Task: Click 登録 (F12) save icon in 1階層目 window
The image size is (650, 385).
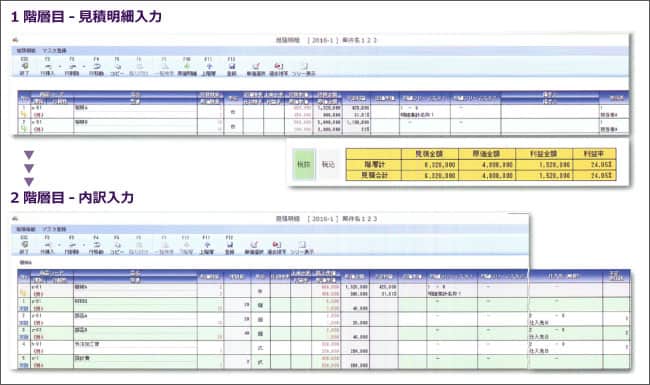Action: [232, 66]
